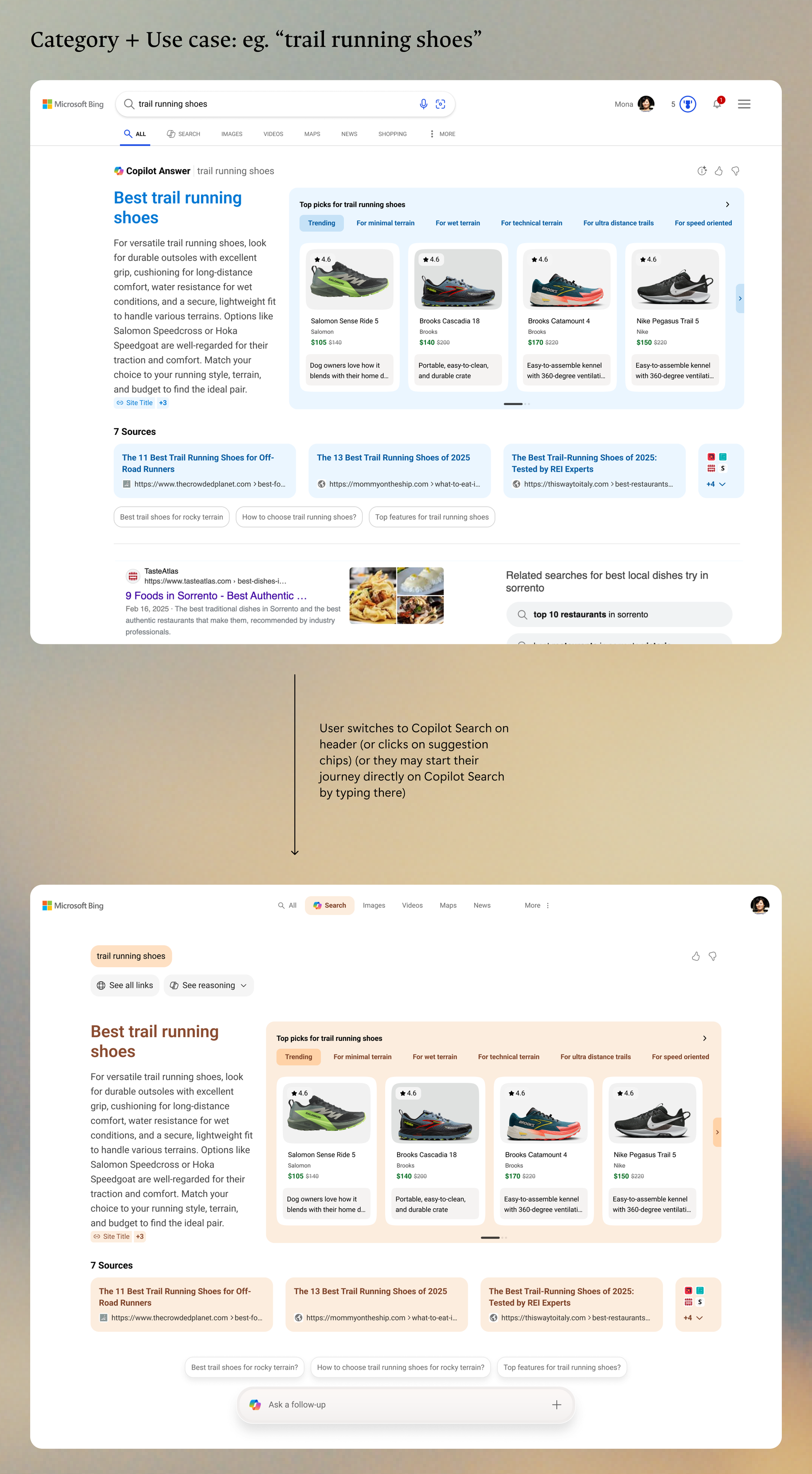
Task: Click 'Top features for trail running shoes?' chip in peach panel
Action: (x=562, y=1367)
